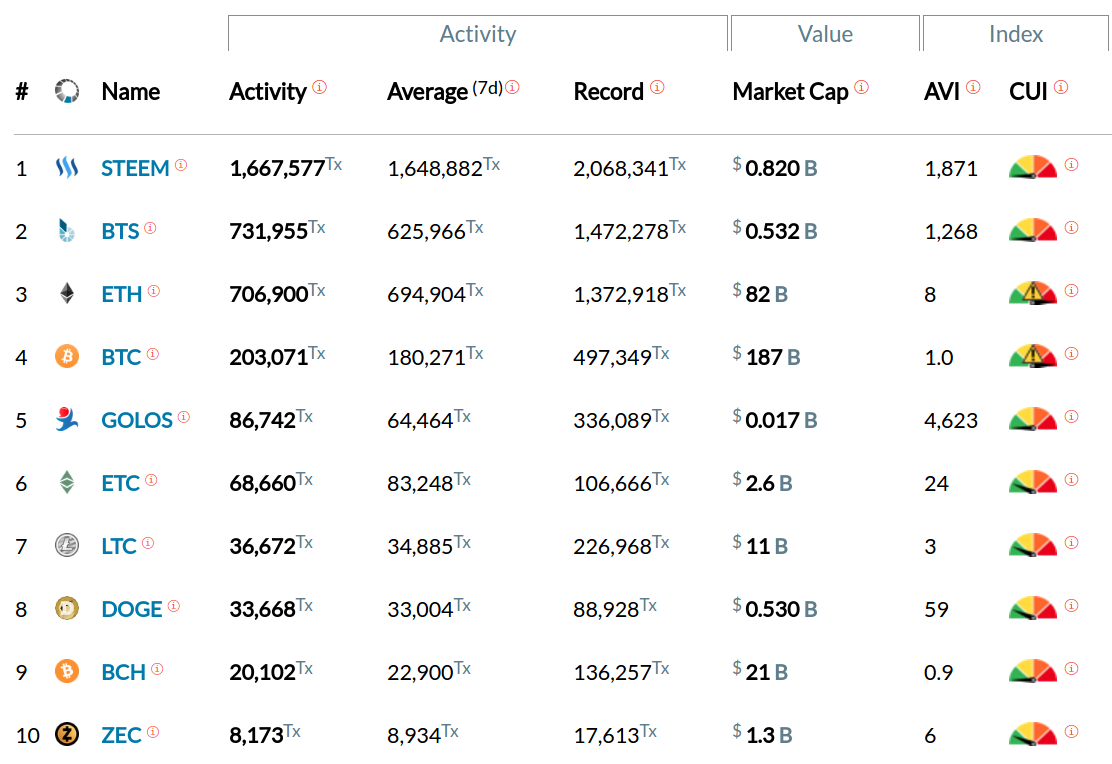The image size is (1112, 764).
Task: Open info icon next to Record header
Action: [x=657, y=87]
